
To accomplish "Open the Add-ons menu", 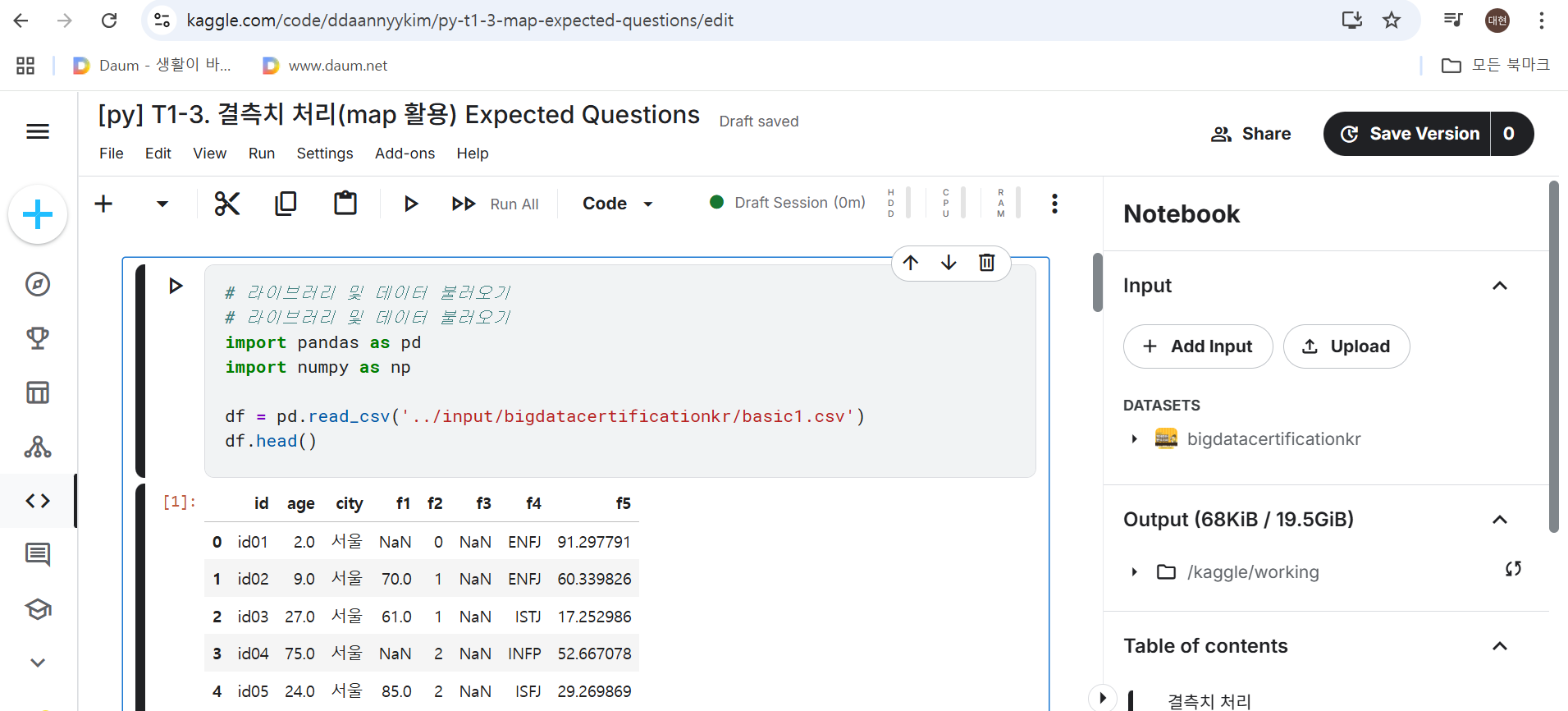I will pyautogui.click(x=405, y=154).
